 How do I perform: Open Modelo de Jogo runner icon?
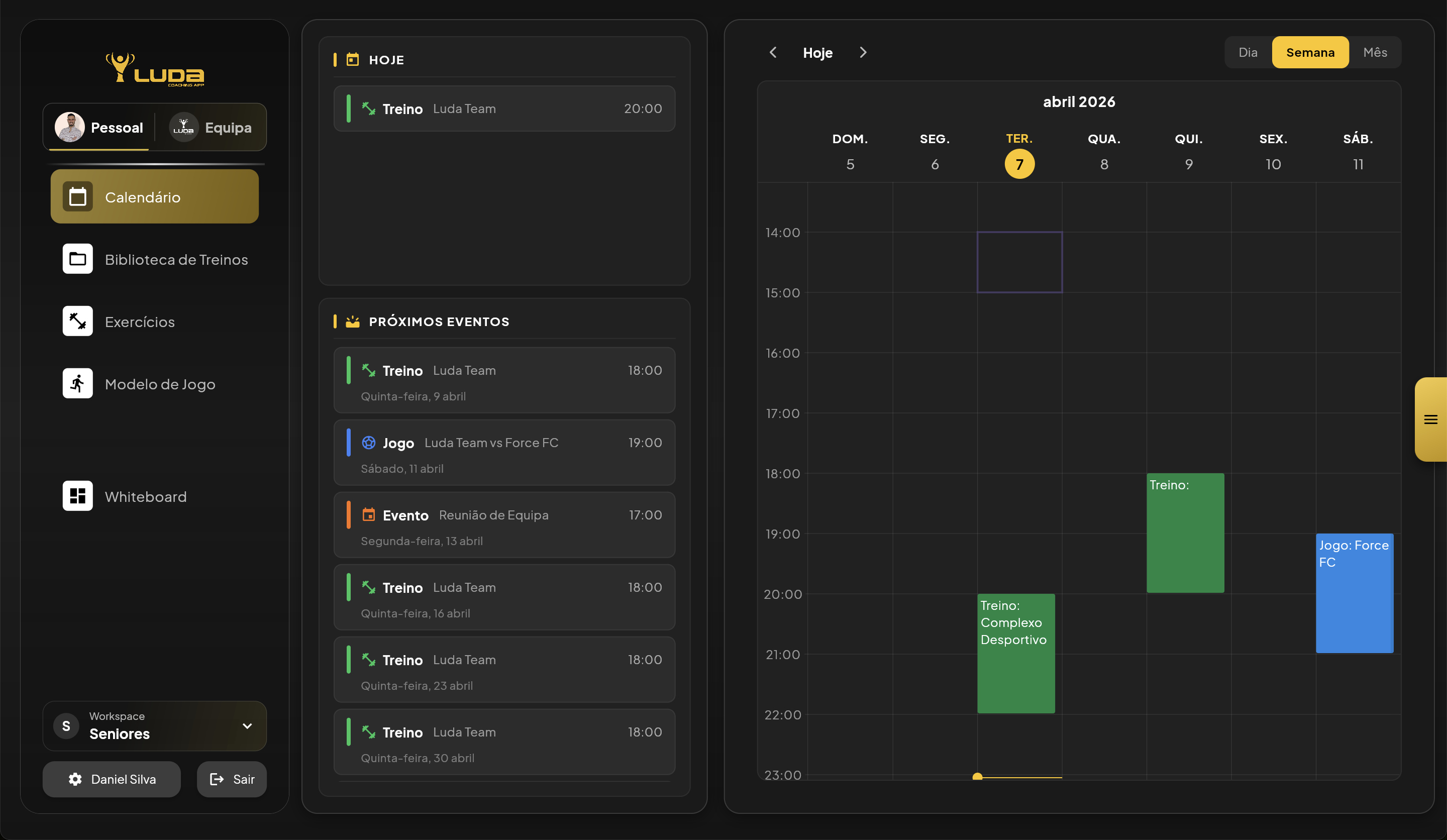coord(77,383)
